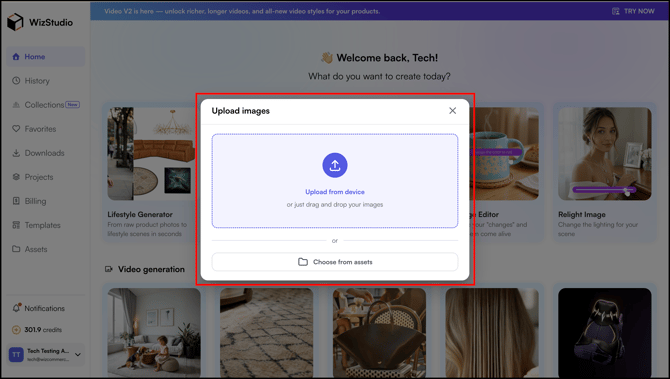
Task: Open the Lifestyle Generator card thumbnail
Action: pos(151,153)
